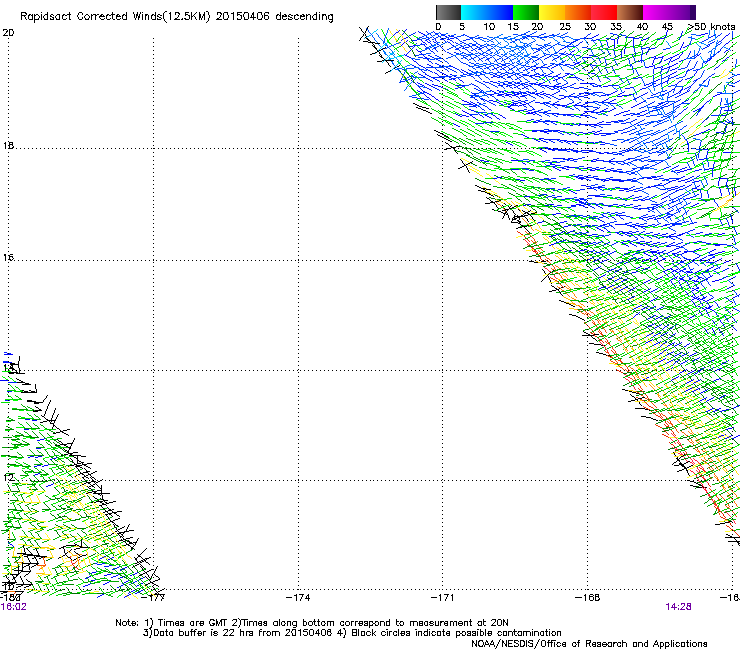Click the '45' legend scale label

pos(667,26)
